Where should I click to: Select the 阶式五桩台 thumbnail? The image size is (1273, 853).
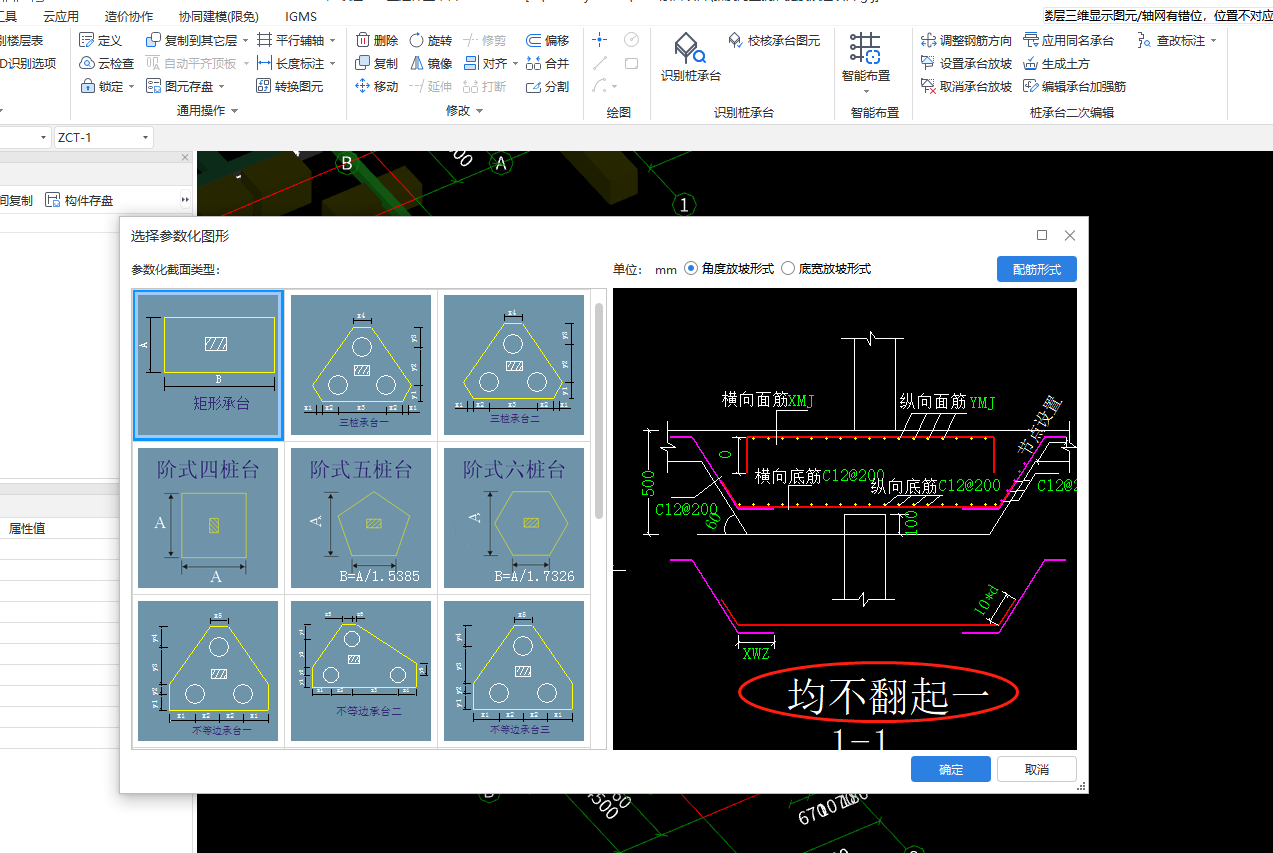click(x=361, y=518)
